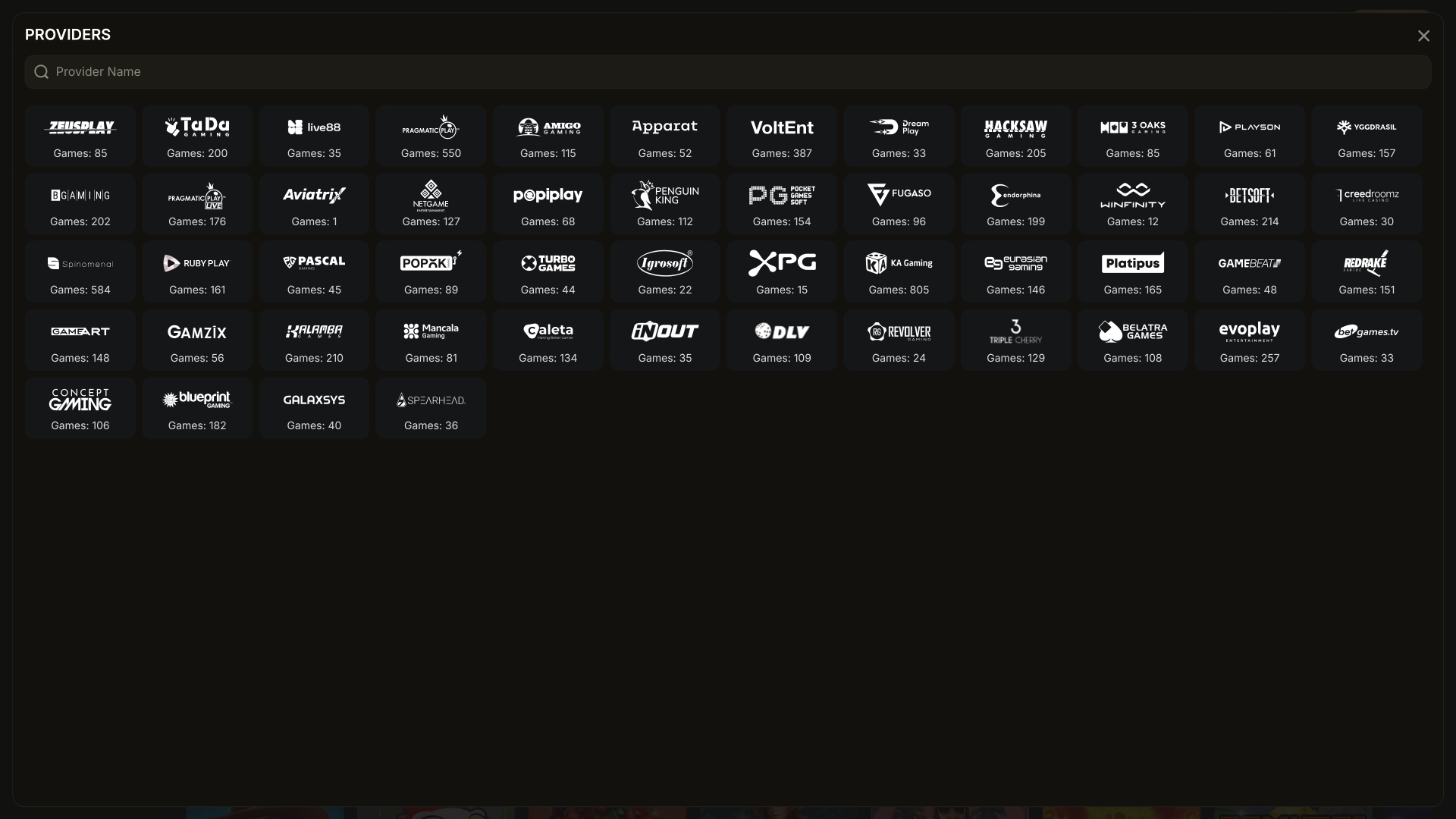Choose the Kalamba Games provider
1456x819 pixels.
coord(314,340)
